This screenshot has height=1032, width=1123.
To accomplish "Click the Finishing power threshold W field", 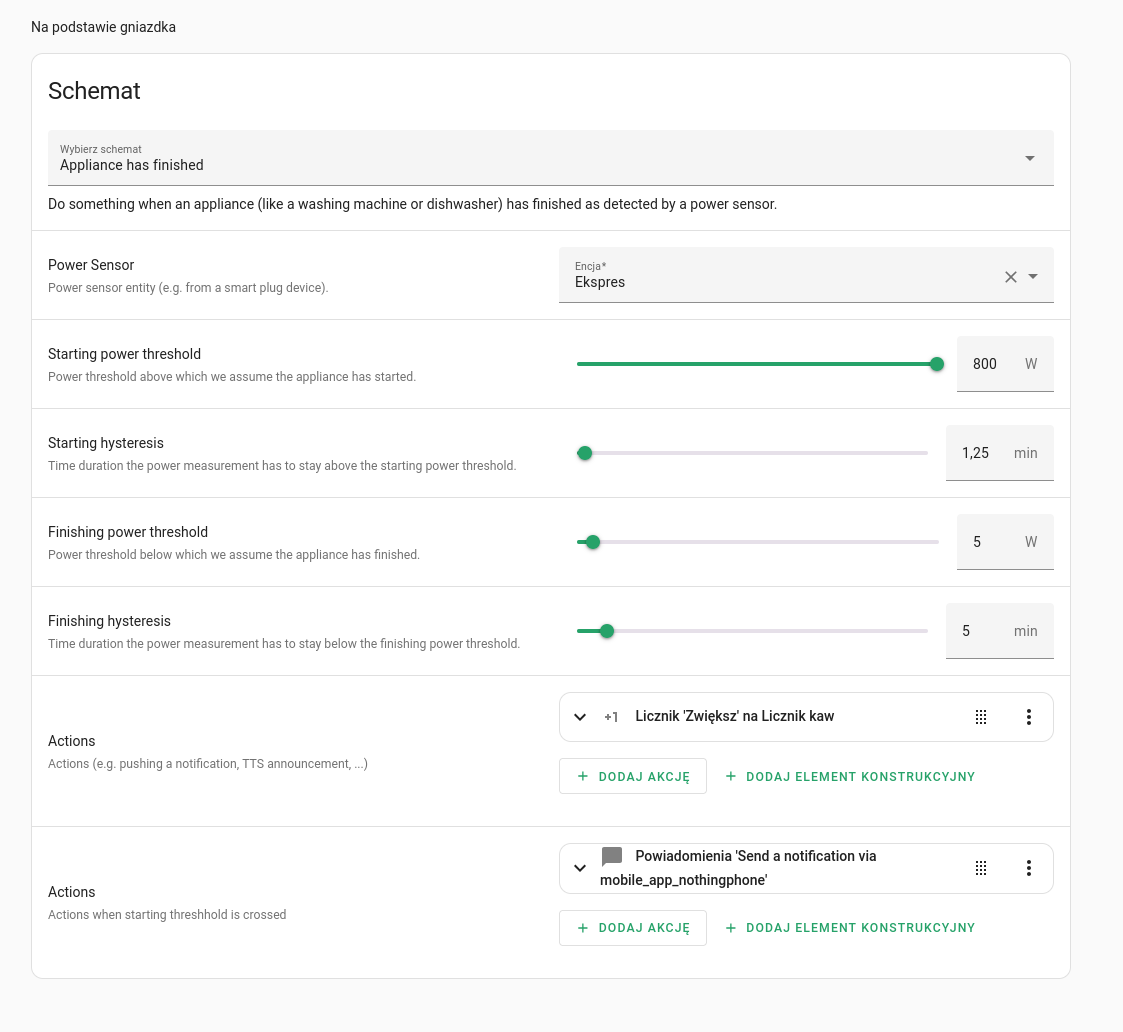I will pos(1005,542).
